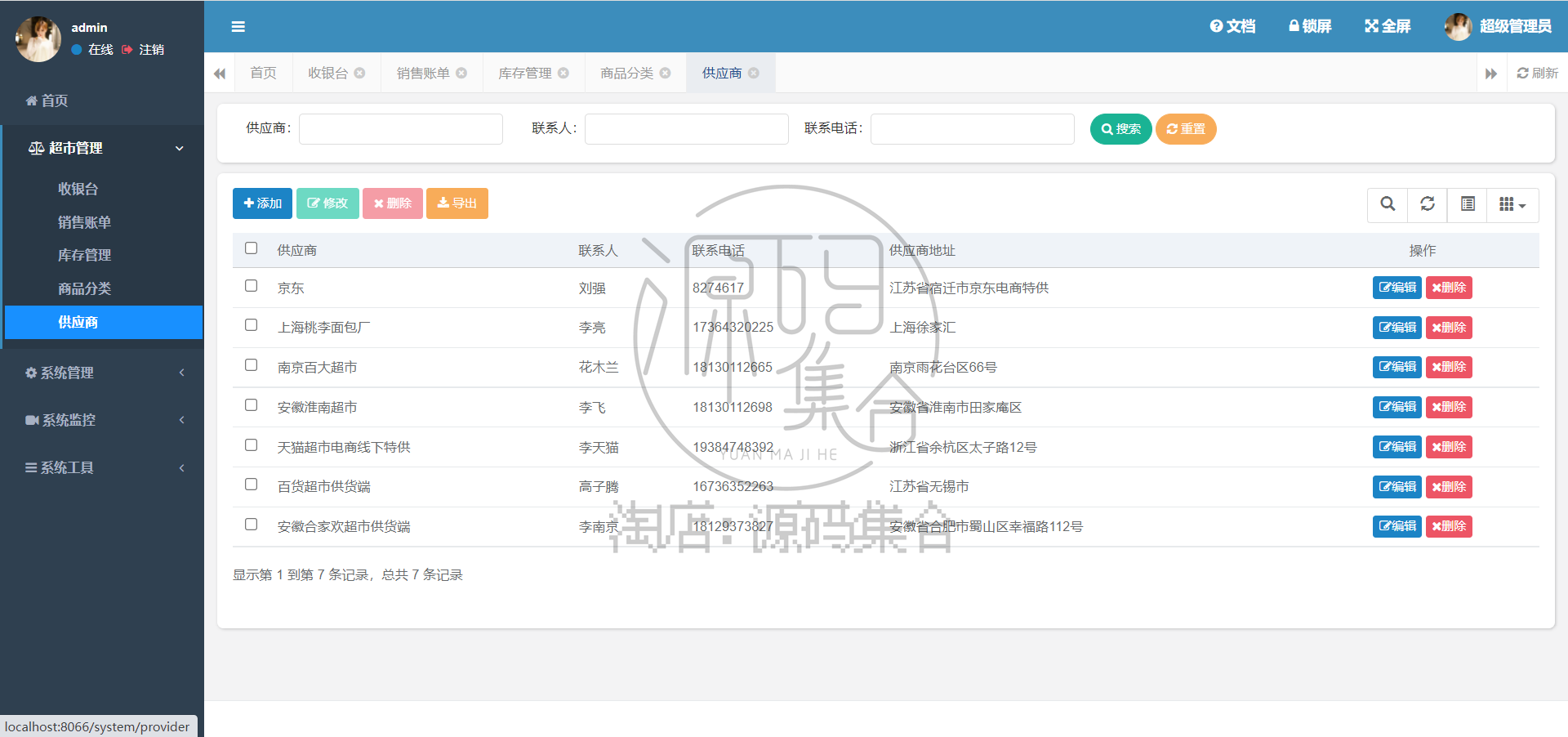This screenshot has height=737, width=1568.
Task: Expand the 系统监控 menu section
Action: [102, 420]
